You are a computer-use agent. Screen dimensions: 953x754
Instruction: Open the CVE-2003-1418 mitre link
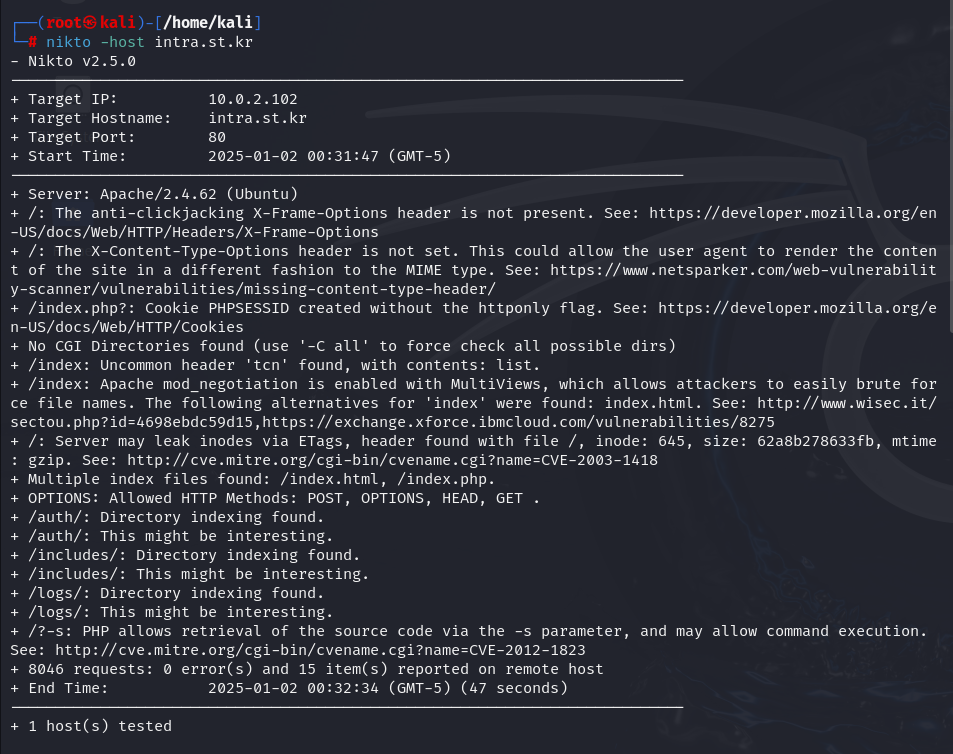pyautogui.click(x=393, y=460)
